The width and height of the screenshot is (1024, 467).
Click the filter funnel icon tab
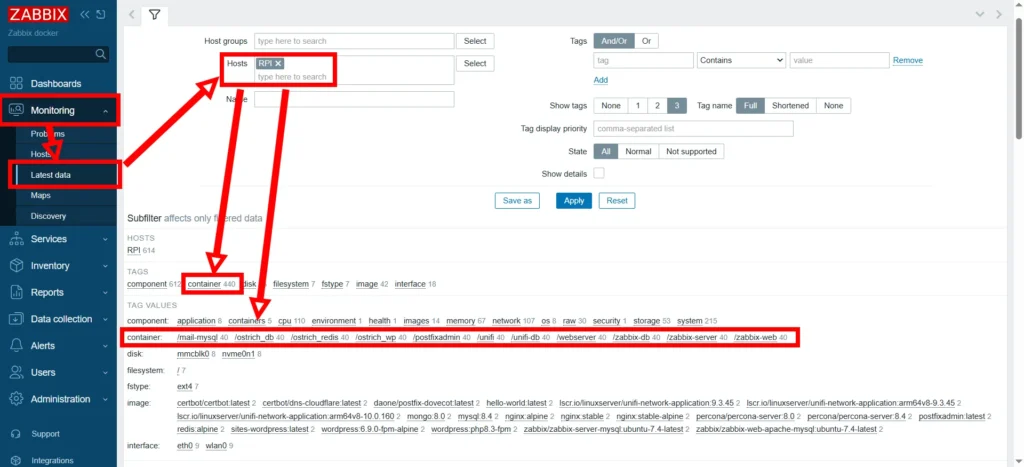pos(154,15)
